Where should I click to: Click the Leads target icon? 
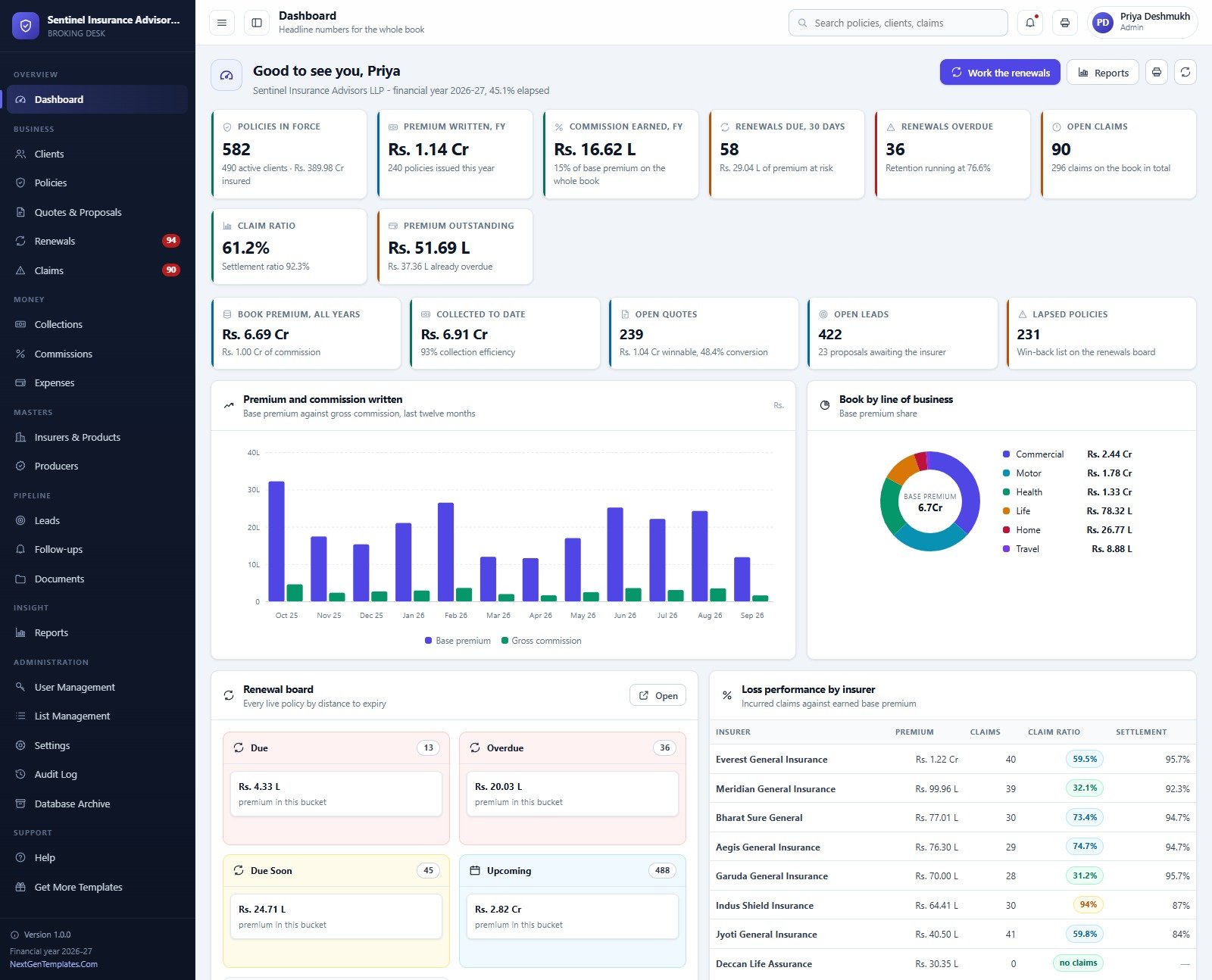click(20, 520)
